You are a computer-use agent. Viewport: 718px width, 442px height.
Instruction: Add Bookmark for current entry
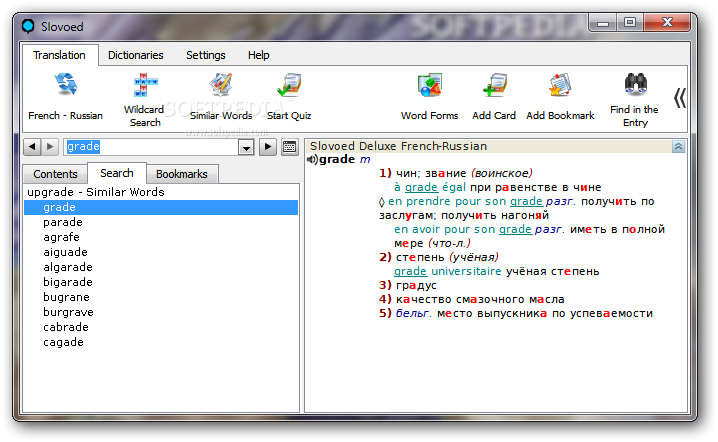560,96
